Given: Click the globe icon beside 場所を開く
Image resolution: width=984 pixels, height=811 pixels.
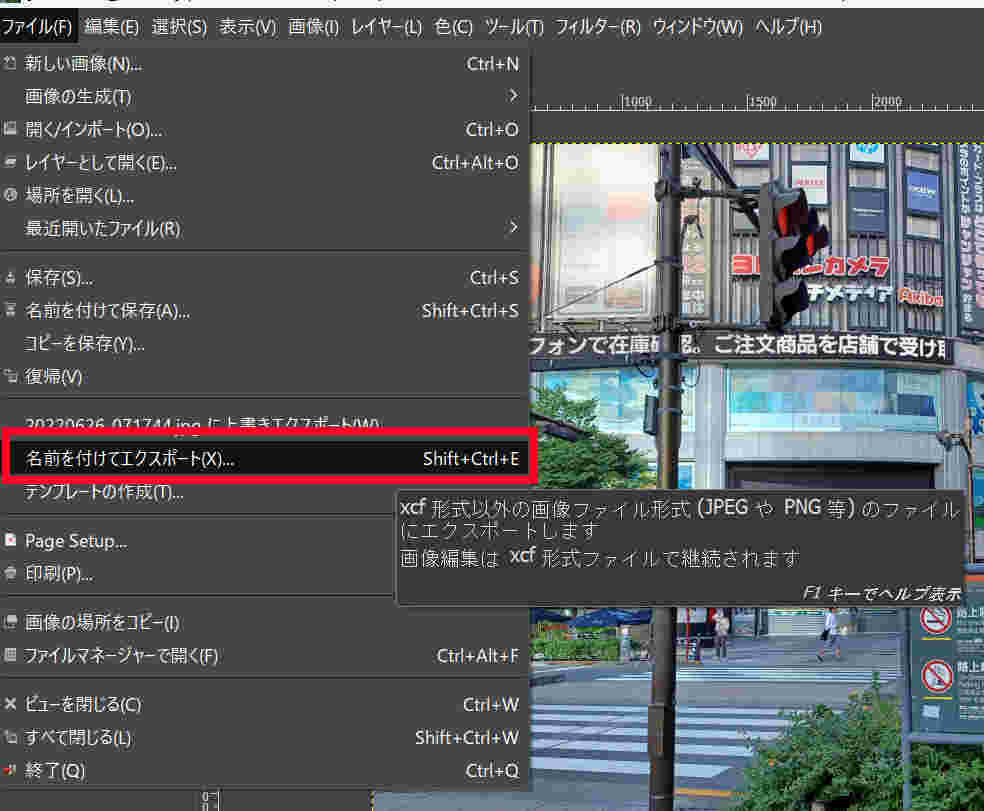Looking at the screenshot, I should pyautogui.click(x=10, y=196).
